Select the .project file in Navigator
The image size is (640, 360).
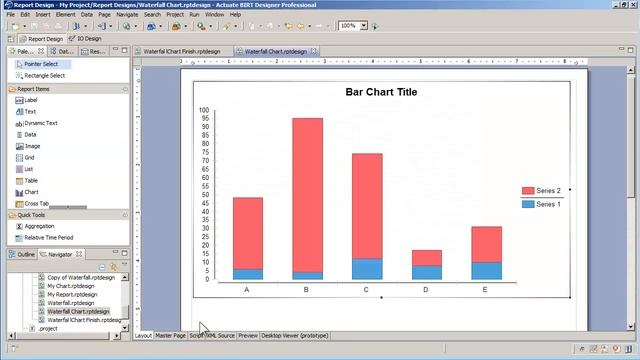coord(47,329)
